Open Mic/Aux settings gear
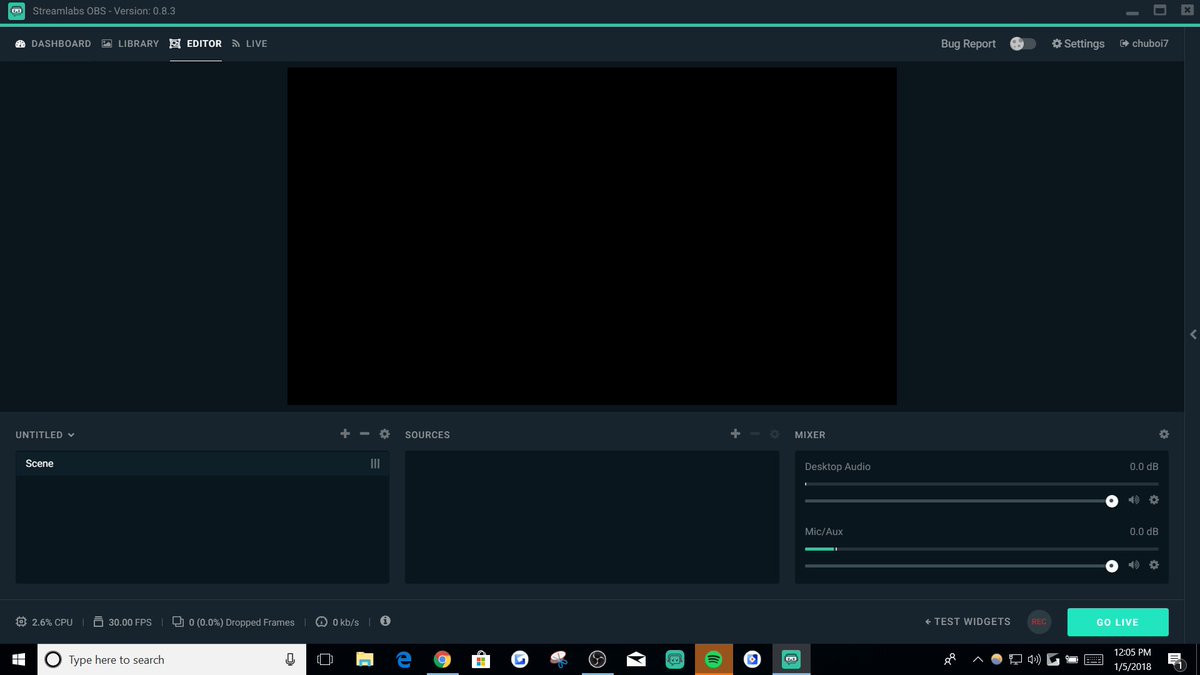Viewport: 1200px width, 675px height. [x=1154, y=565]
